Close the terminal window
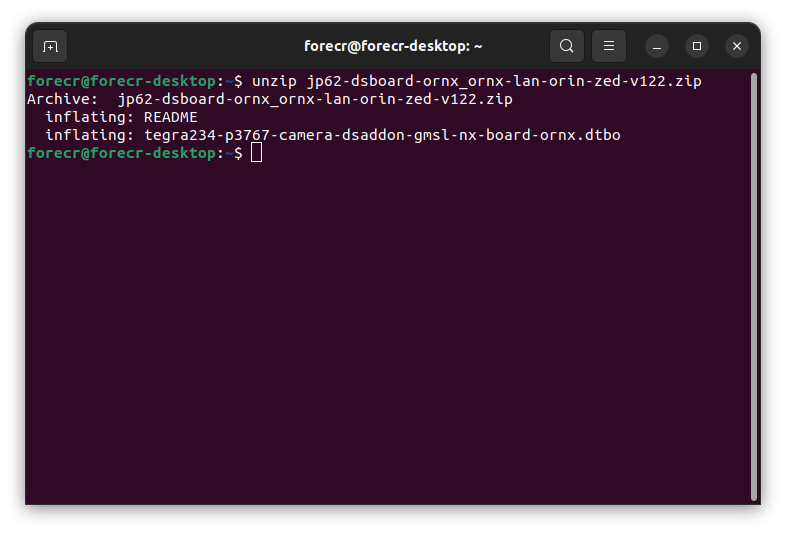Screen dimensions: 786x533 737,46
